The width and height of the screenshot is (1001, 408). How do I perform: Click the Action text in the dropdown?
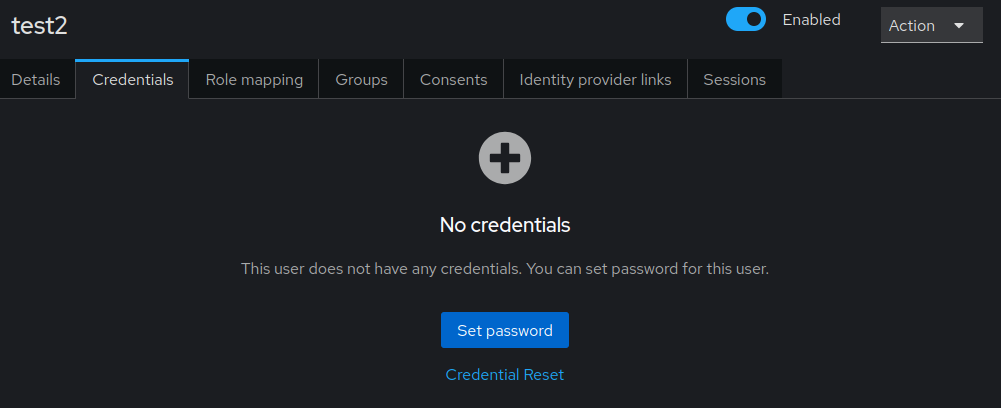[912, 26]
